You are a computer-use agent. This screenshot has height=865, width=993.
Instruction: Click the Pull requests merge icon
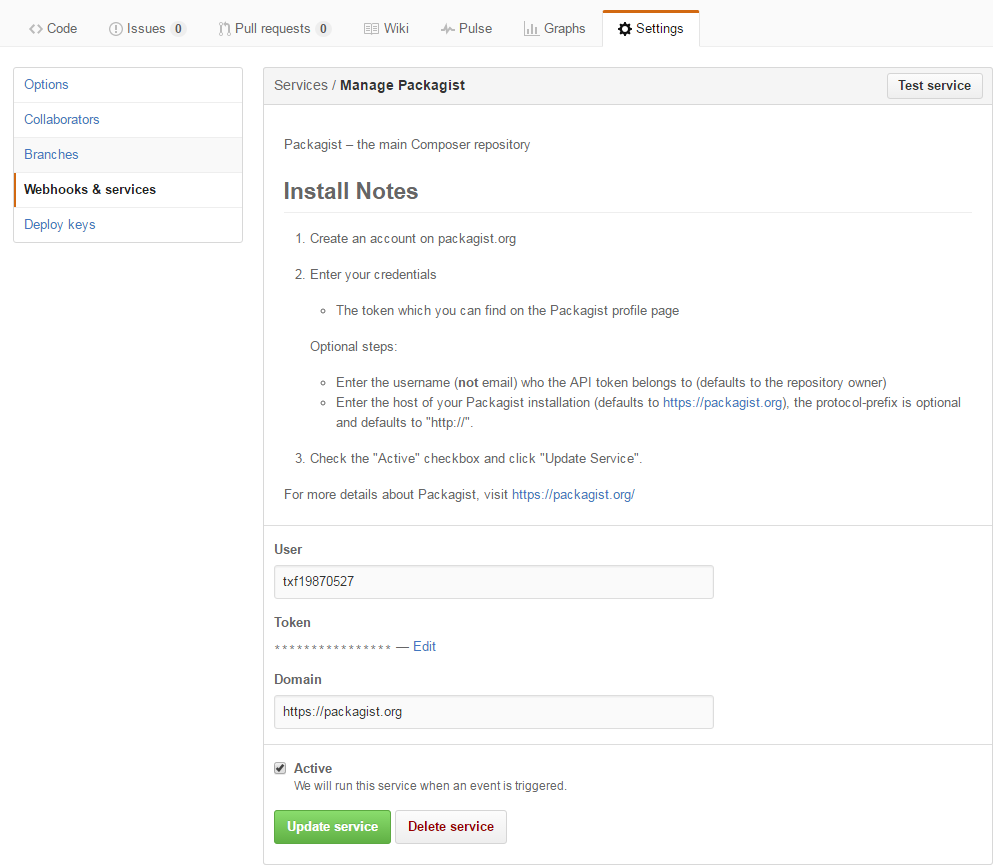point(224,28)
